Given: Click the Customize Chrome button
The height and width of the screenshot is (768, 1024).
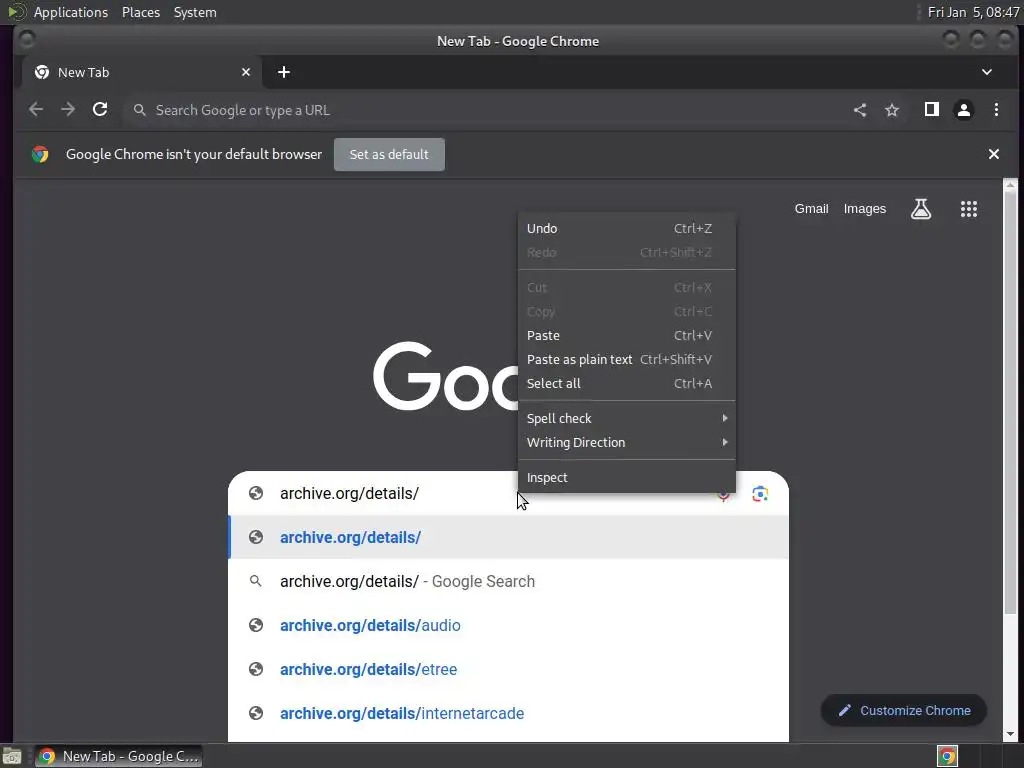Looking at the screenshot, I should (904, 711).
